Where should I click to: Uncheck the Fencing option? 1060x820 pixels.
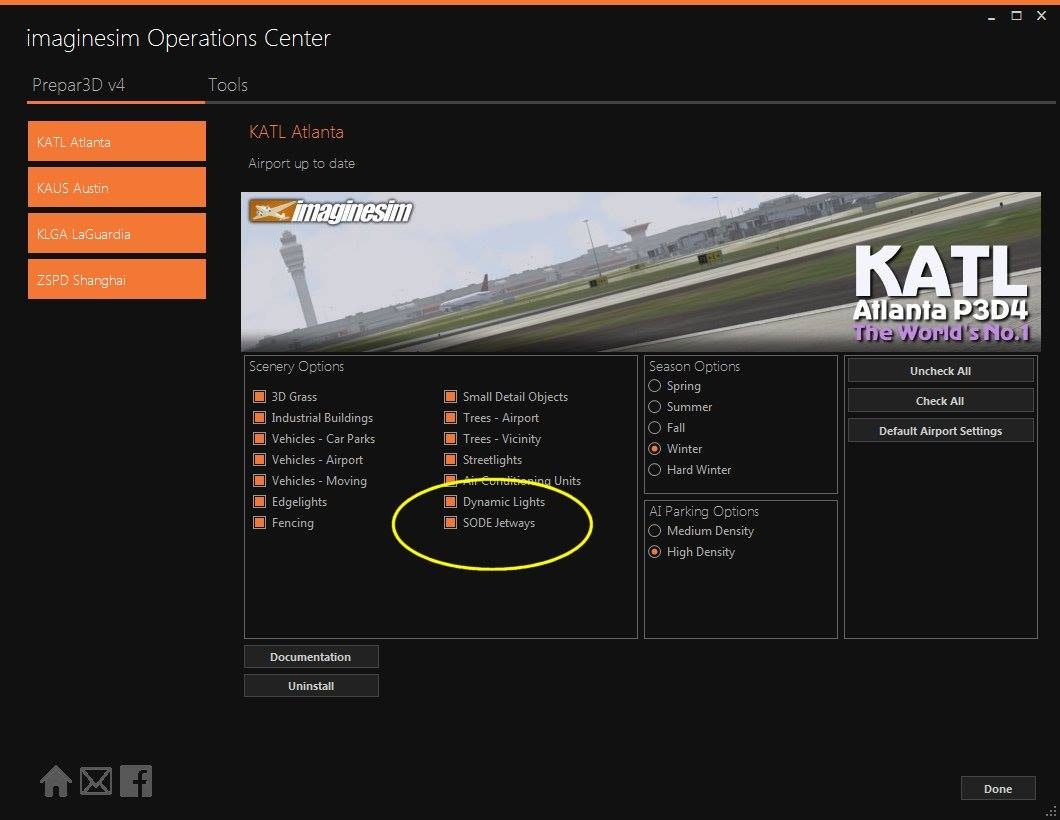(x=260, y=522)
